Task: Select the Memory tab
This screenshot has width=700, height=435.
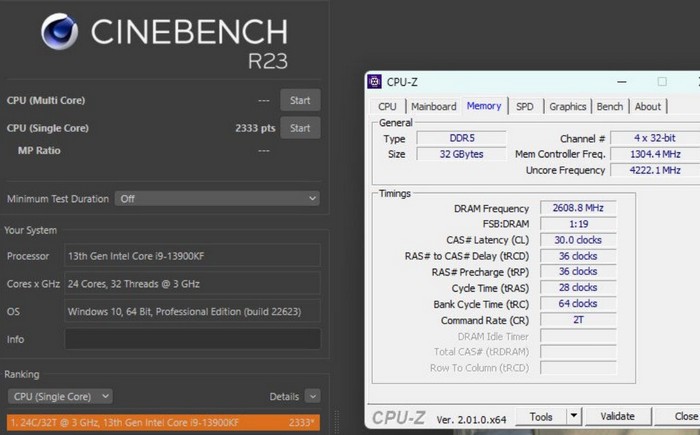Action: (484, 107)
